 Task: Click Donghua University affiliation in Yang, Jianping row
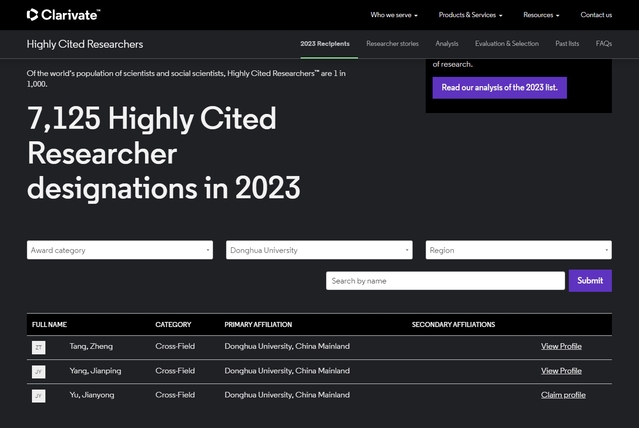click(287, 371)
